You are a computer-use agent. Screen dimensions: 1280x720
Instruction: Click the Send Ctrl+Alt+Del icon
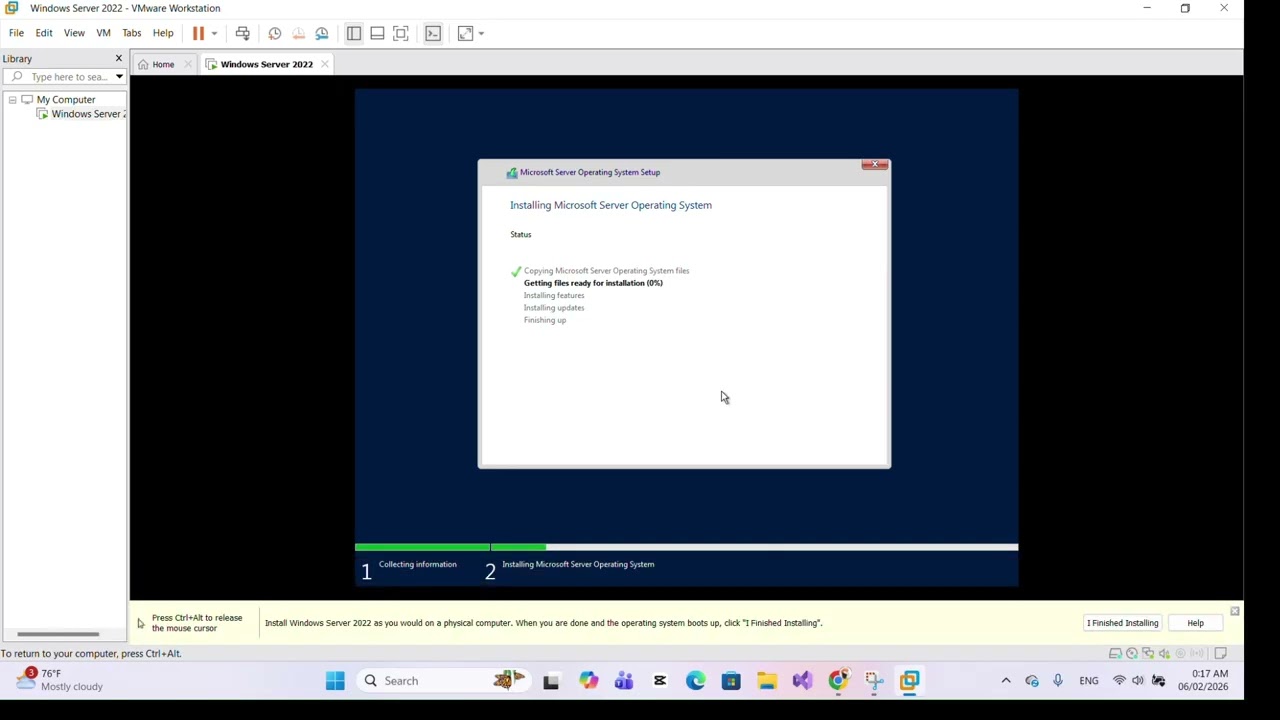pos(242,33)
